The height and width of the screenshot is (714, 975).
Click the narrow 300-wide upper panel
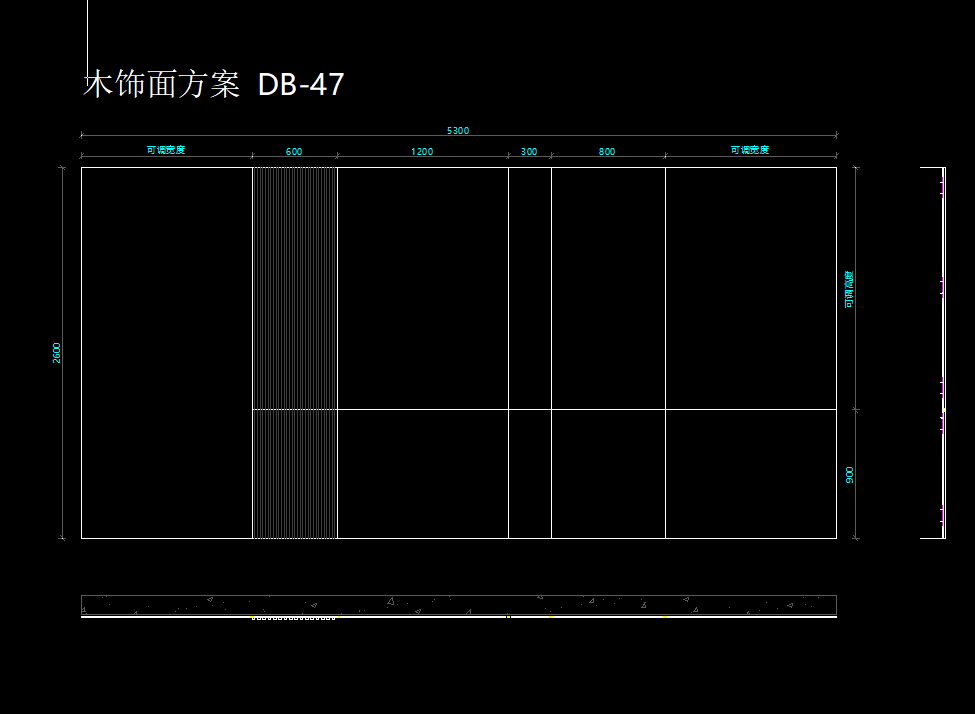coord(529,288)
